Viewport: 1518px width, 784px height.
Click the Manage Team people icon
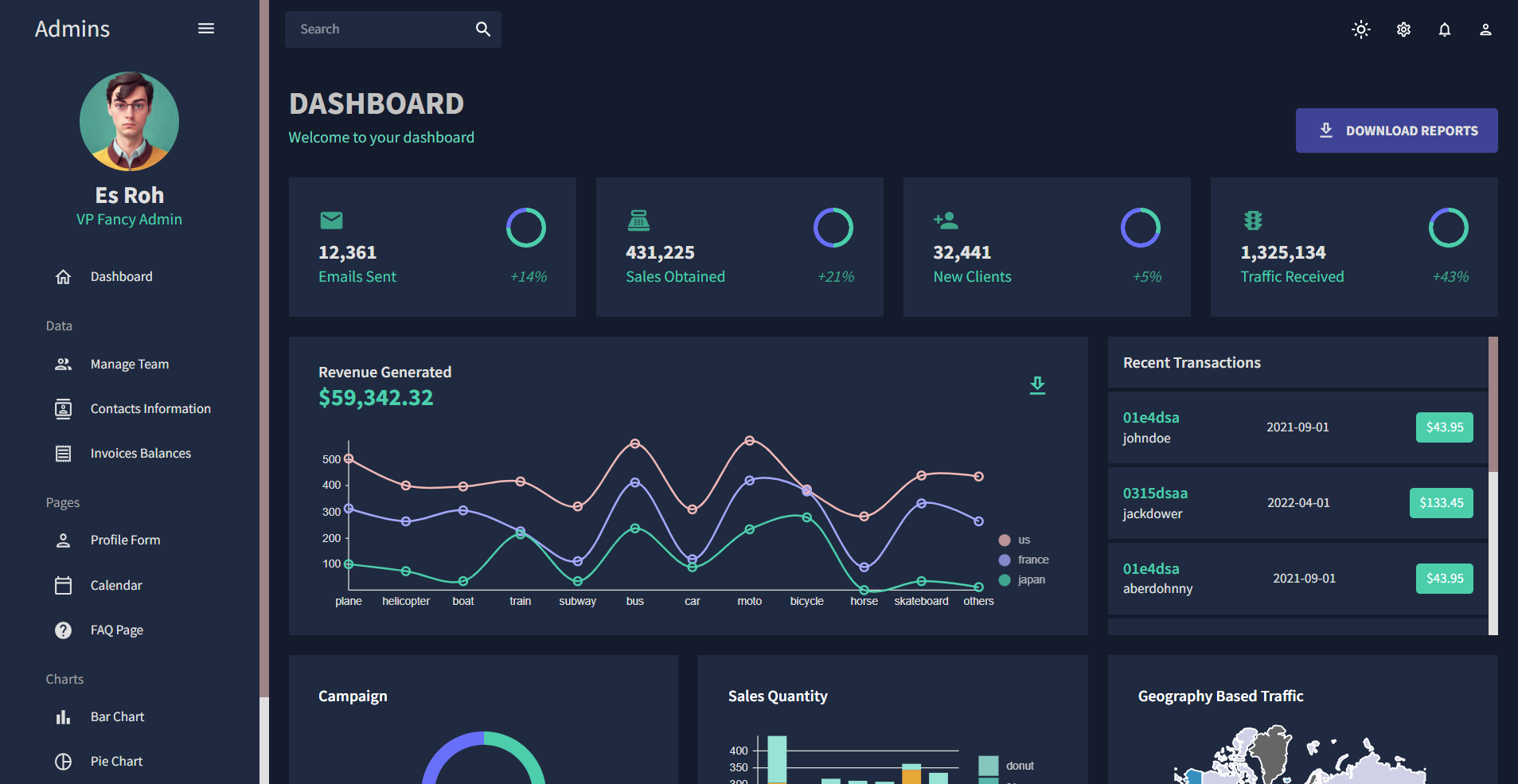pos(64,365)
